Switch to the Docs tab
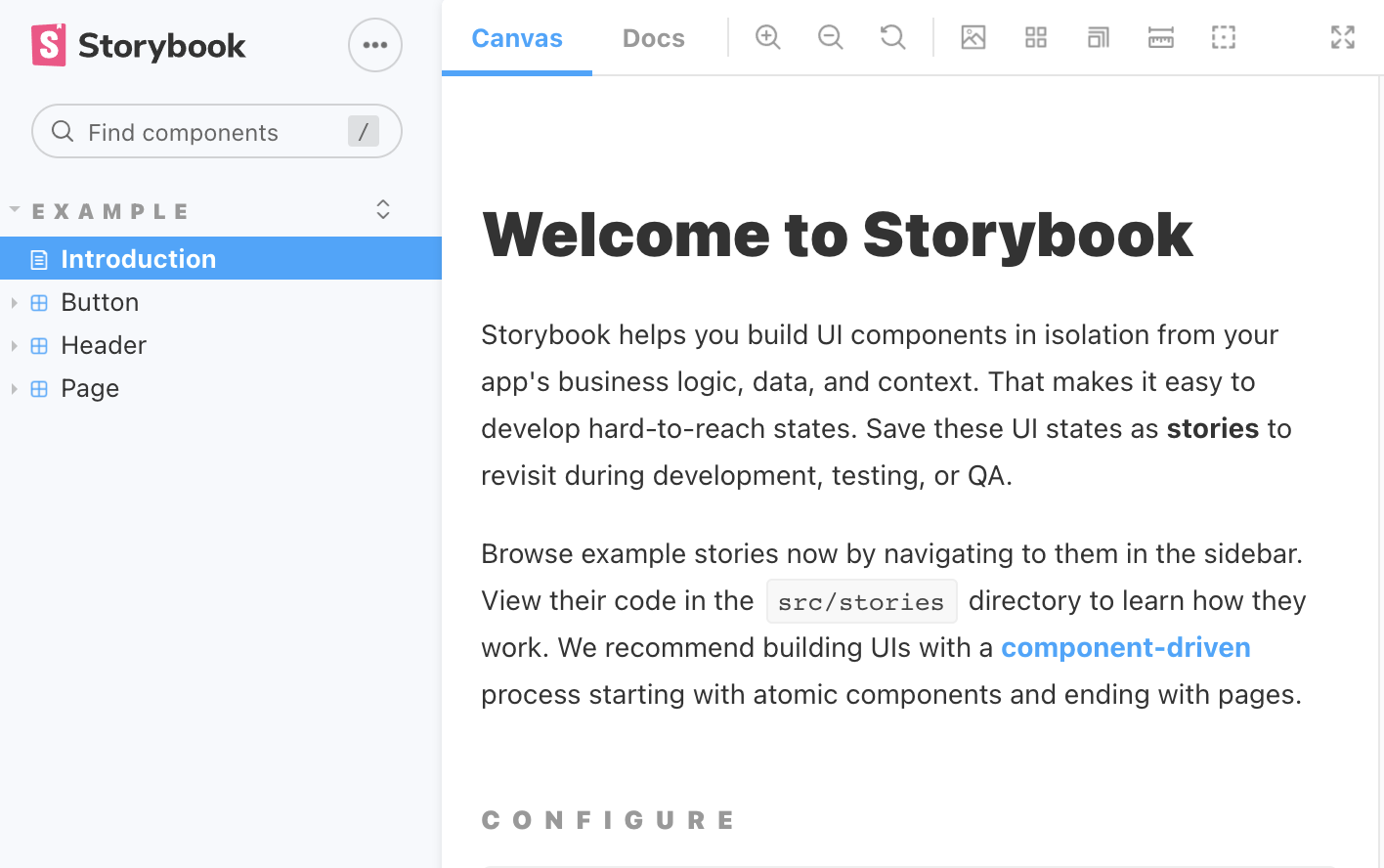 pyautogui.click(x=654, y=38)
